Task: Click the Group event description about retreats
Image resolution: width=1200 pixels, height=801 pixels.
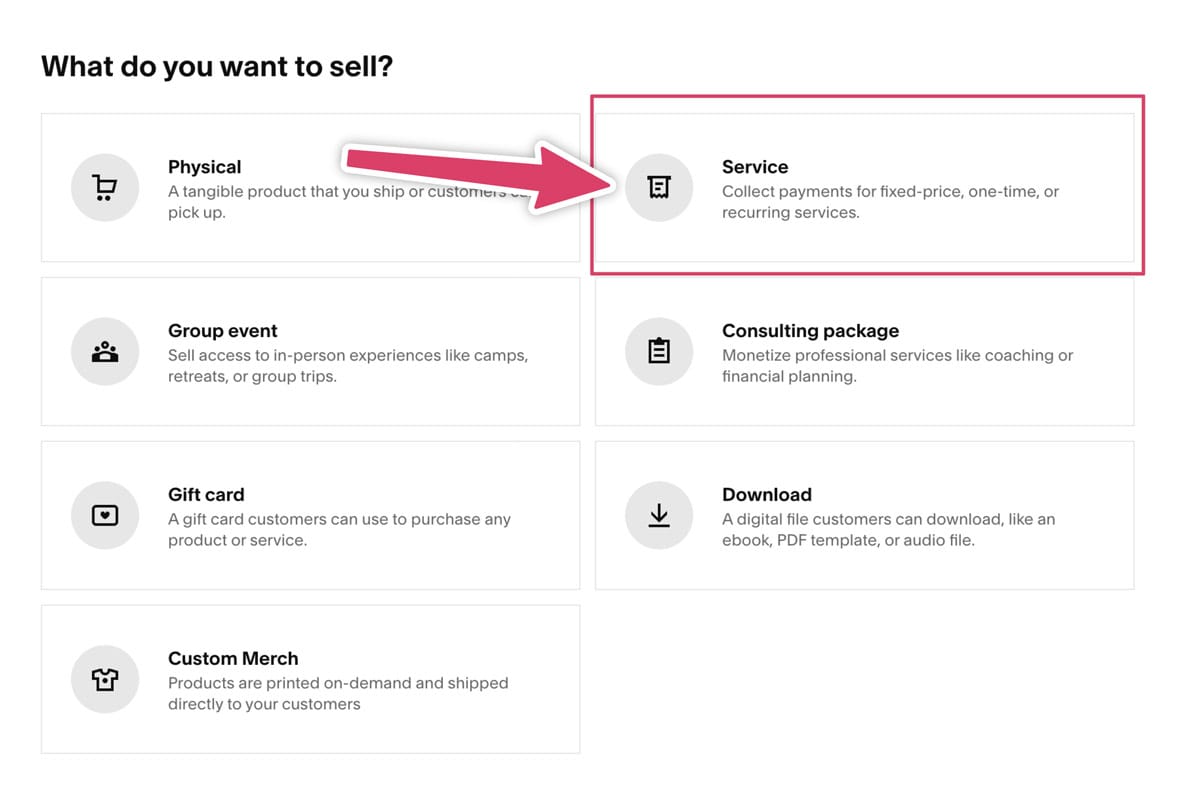Action: 348,366
